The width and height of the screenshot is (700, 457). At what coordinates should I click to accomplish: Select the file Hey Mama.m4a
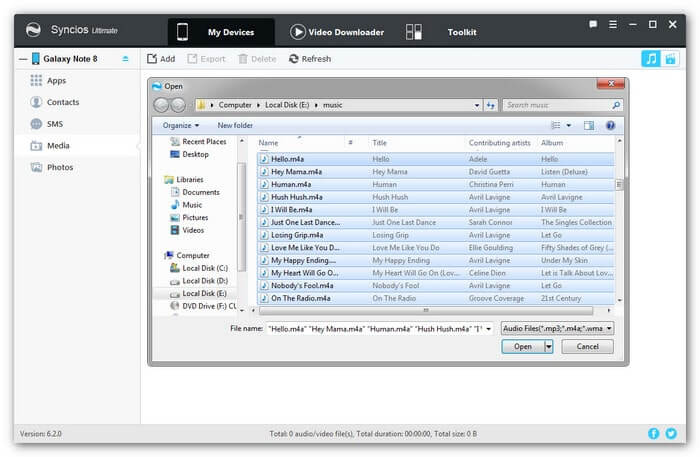(436, 172)
